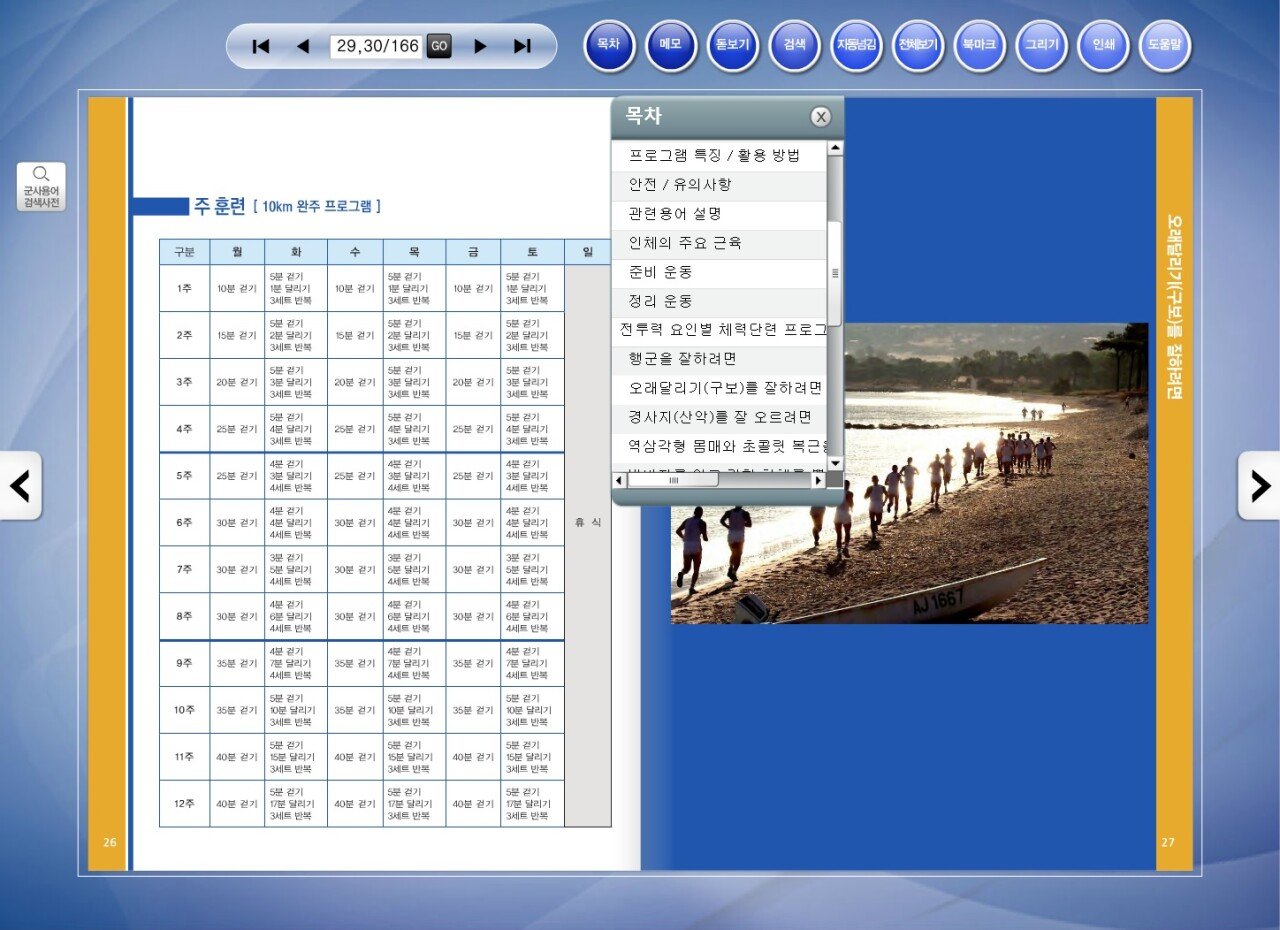1280x930 pixels.
Task: Start 자동넘김 auto page turn
Action: point(857,46)
